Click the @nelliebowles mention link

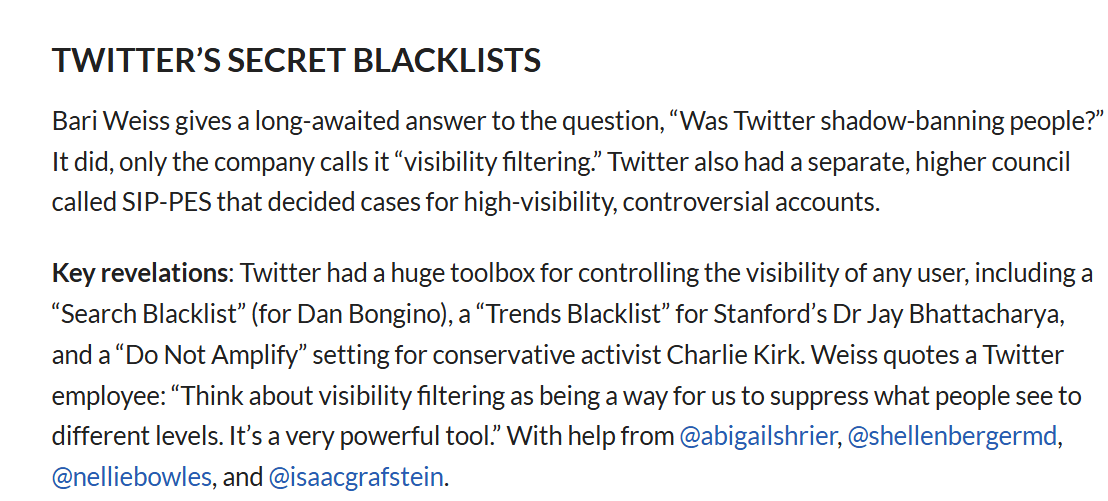pyautogui.click(x=132, y=476)
